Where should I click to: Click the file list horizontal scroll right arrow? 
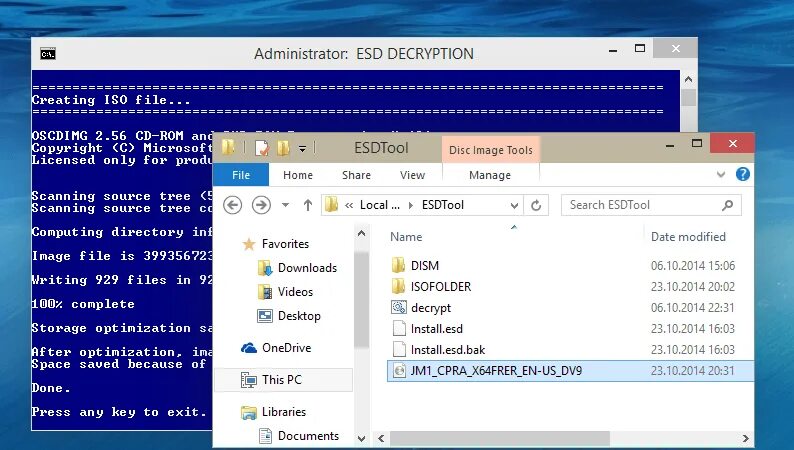click(x=746, y=438)
